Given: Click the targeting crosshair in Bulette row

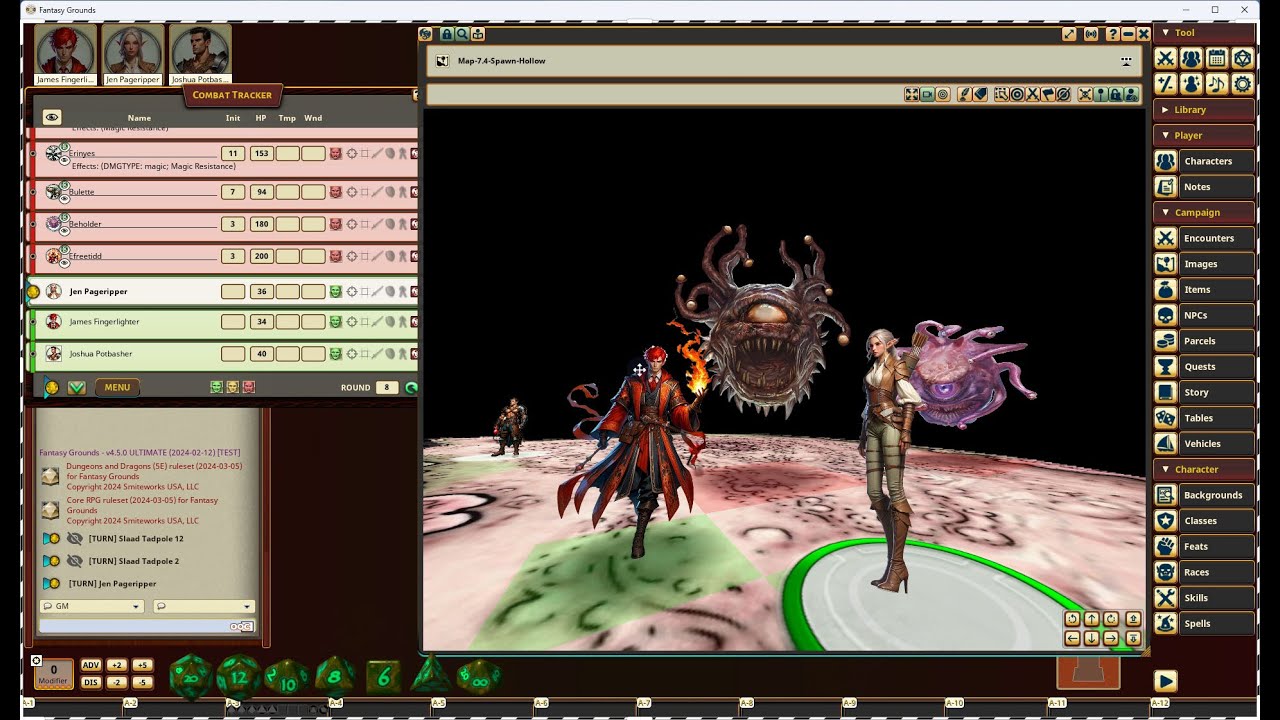Looking at the screenshot, I should (352, 192).
